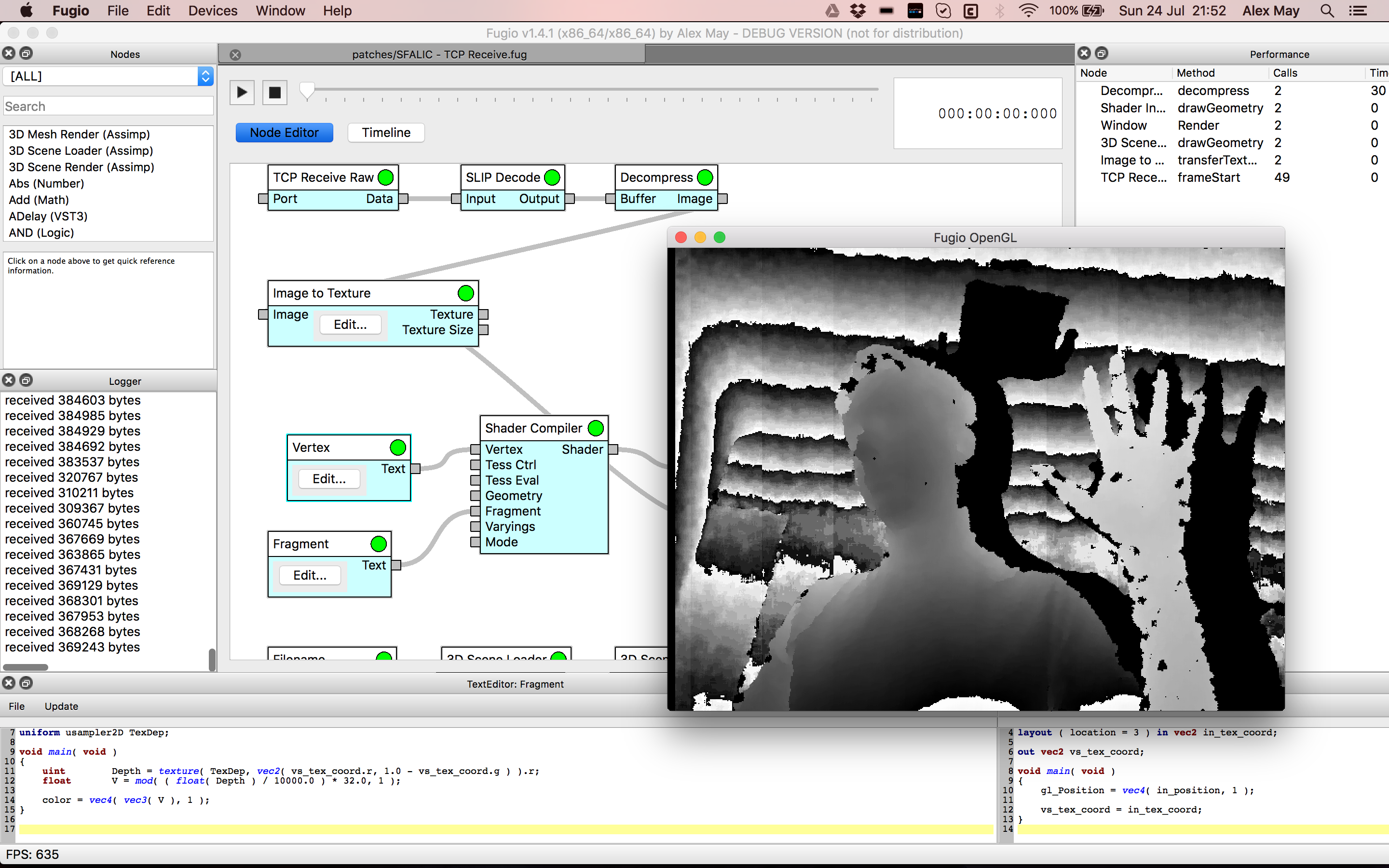Click the Image output pin on Decompress
The image size is (1389, 868).
(723, 199)
